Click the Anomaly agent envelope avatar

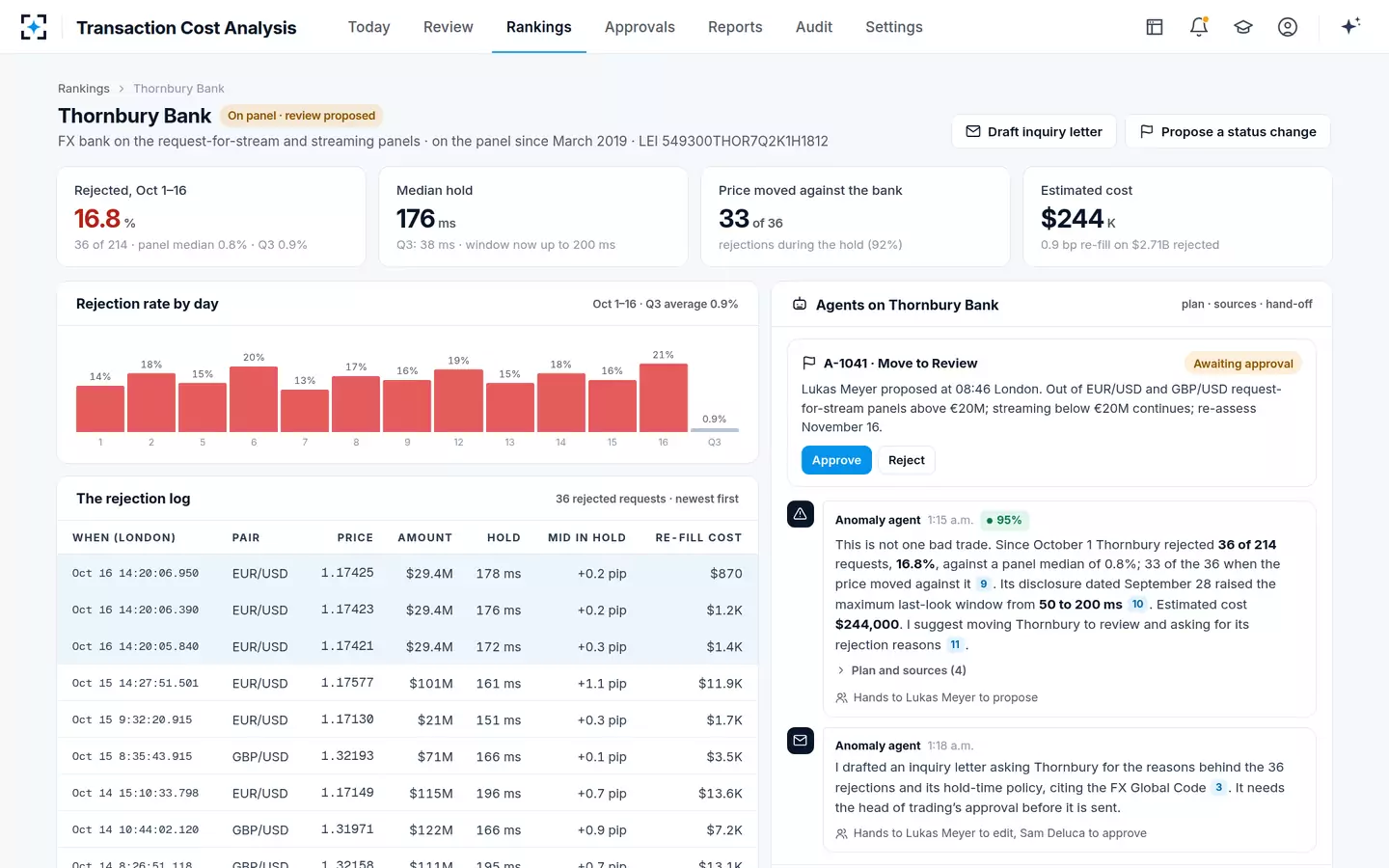point(801,741)
